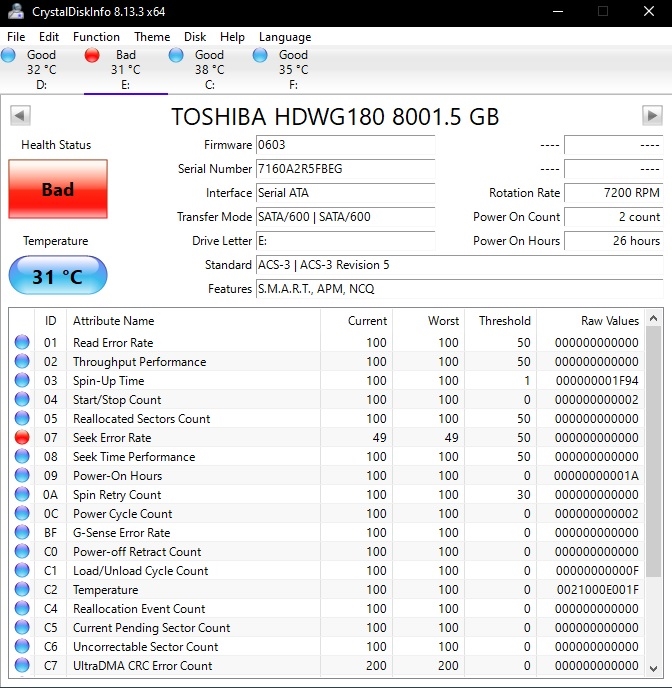Click raw value 0021000E001F
This screenshot has width=672, height=688.
pyautogui.click(x=597, y=589)
